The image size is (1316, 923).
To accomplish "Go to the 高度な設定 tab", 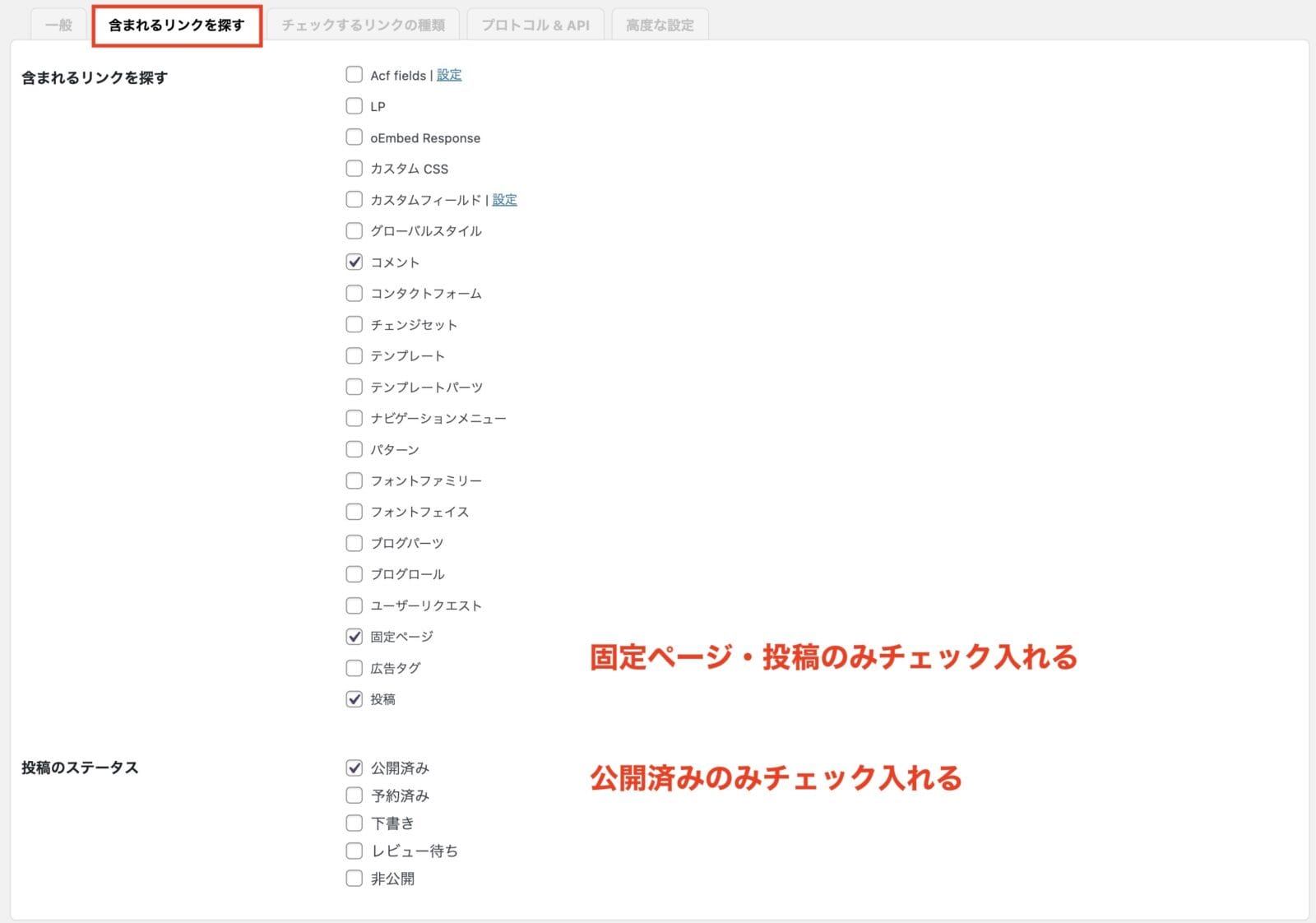I will click(660, 25).
